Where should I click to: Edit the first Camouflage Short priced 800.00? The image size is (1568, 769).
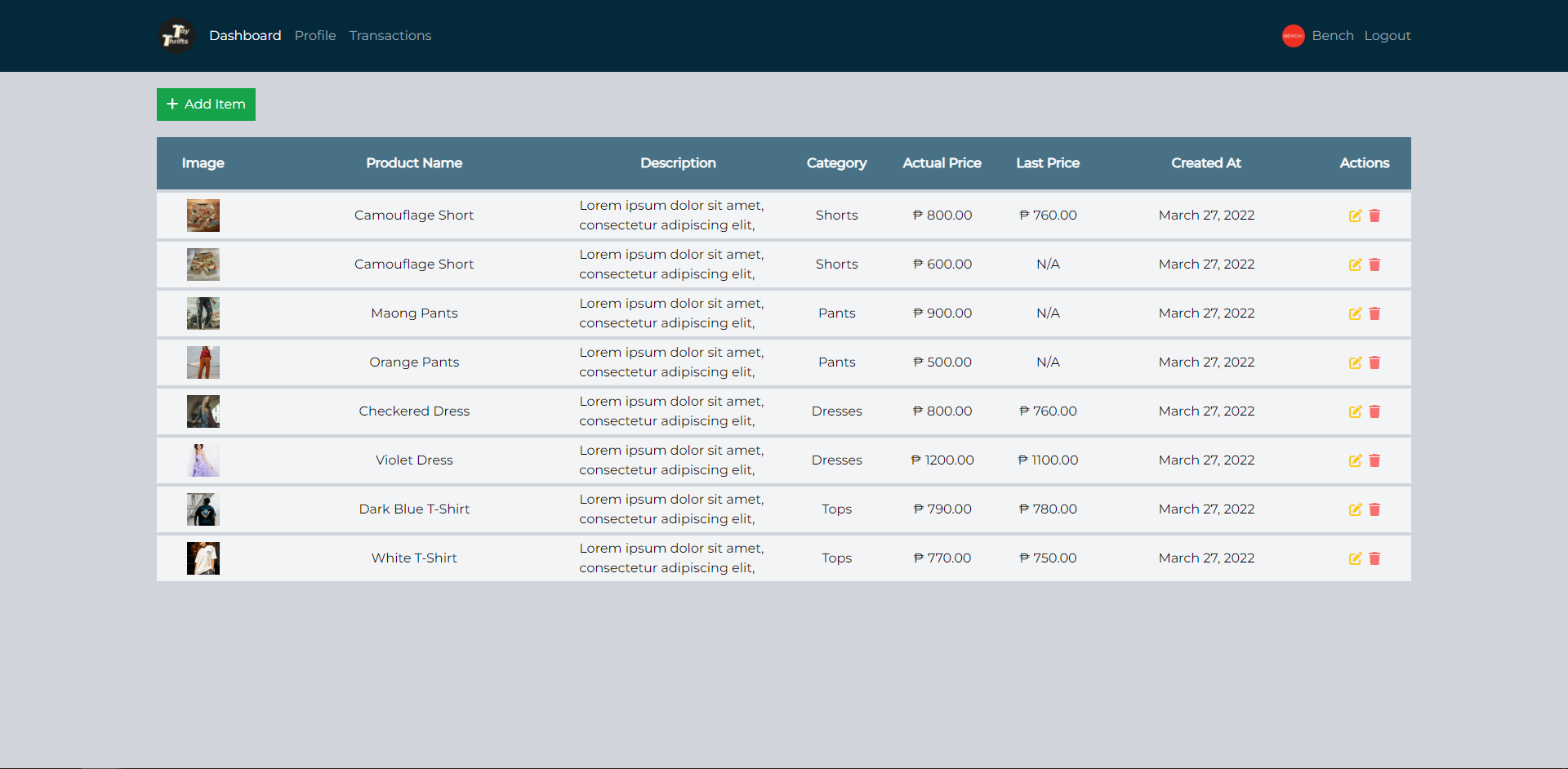click(x=1355, y=216)
